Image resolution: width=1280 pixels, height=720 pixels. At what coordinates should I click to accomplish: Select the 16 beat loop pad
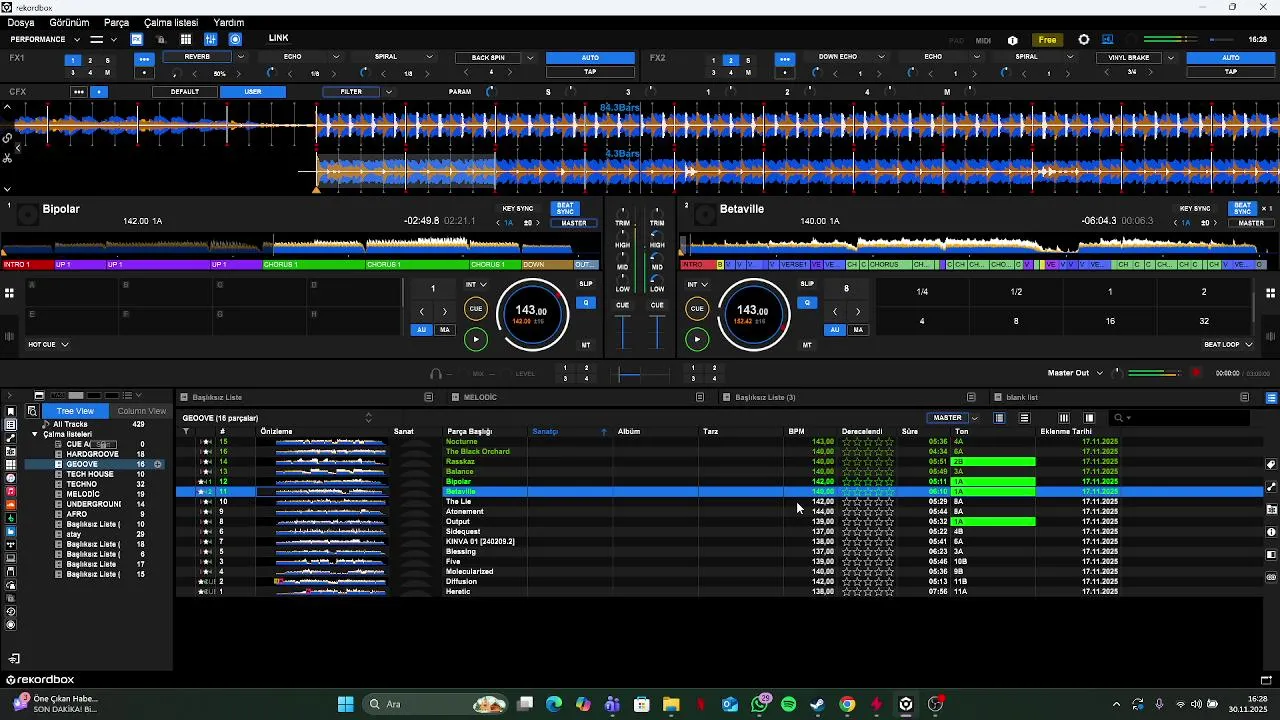(1110, 321)
